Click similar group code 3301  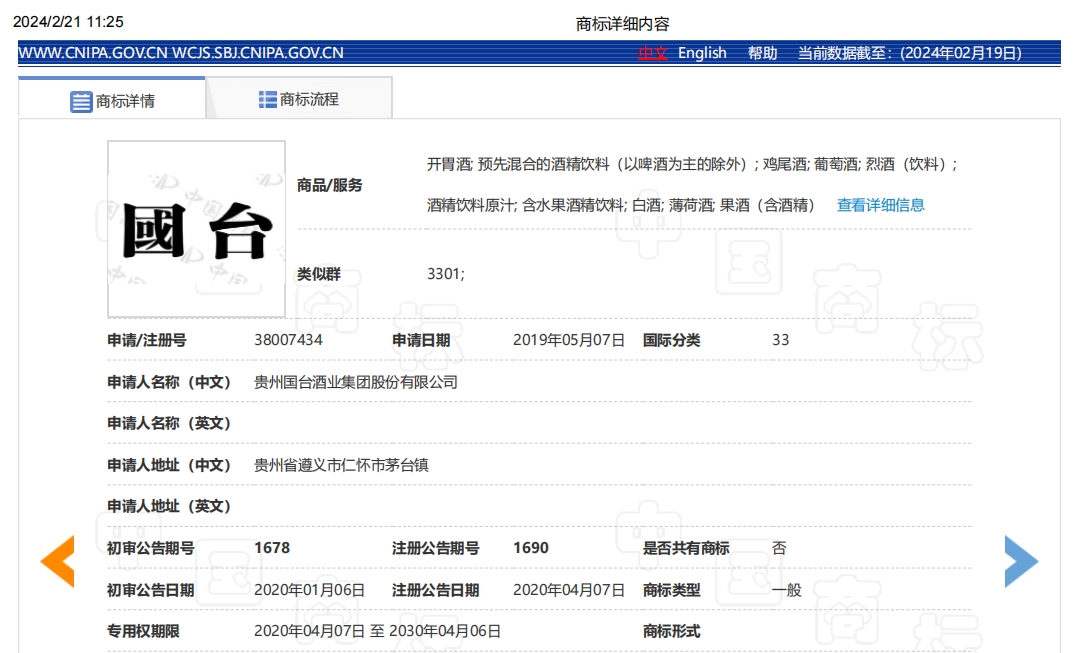pos(445,273)
